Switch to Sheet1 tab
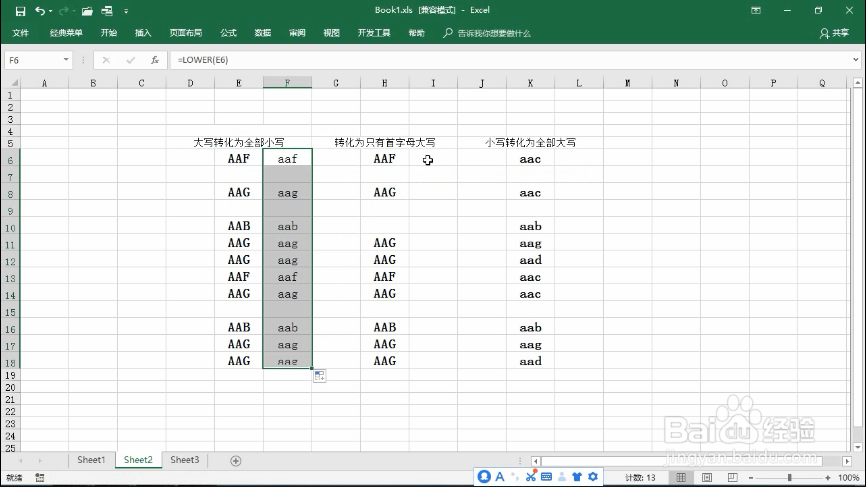Screen dimensions: 866x487 click(91, 460)
